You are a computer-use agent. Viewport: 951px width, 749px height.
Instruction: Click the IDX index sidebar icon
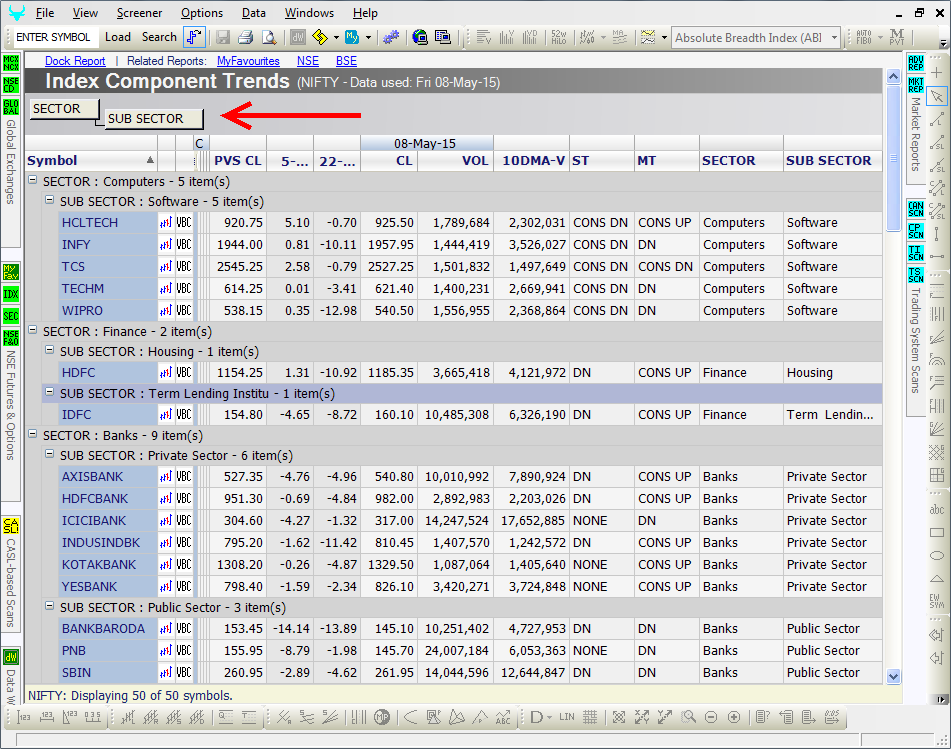pos(11,294)
